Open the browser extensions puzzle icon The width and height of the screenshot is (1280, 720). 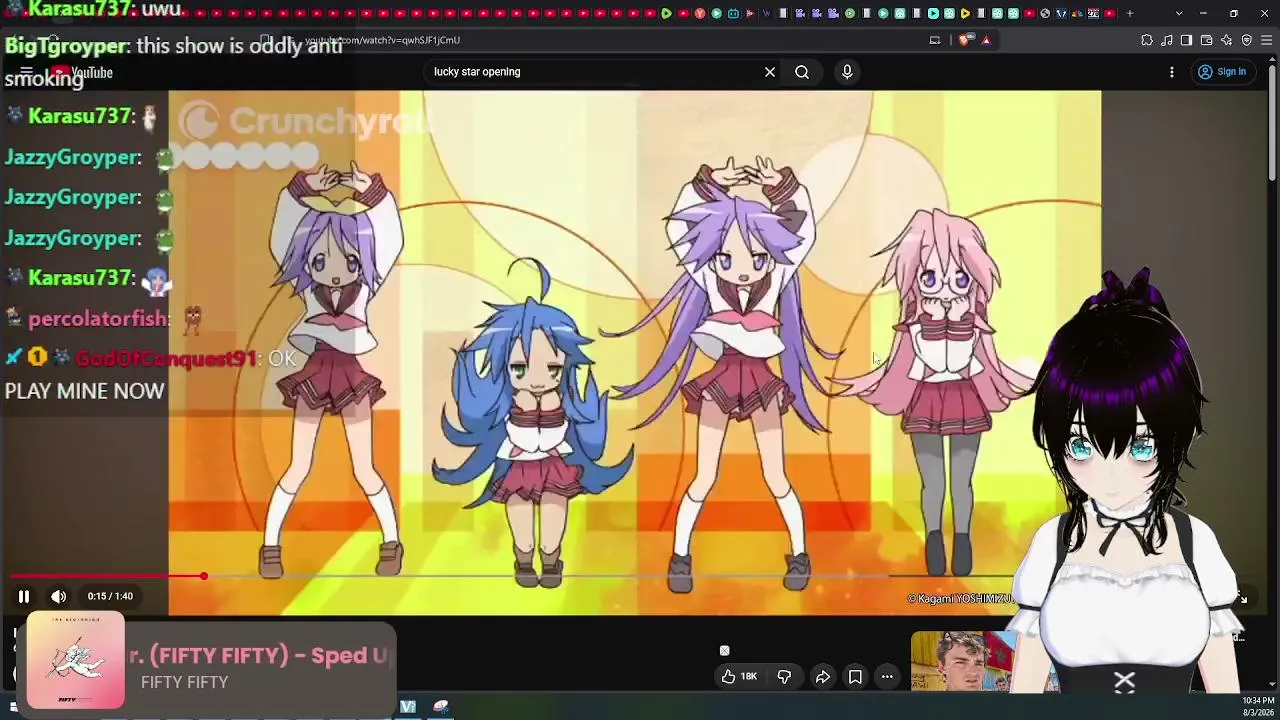(1147, 40)
